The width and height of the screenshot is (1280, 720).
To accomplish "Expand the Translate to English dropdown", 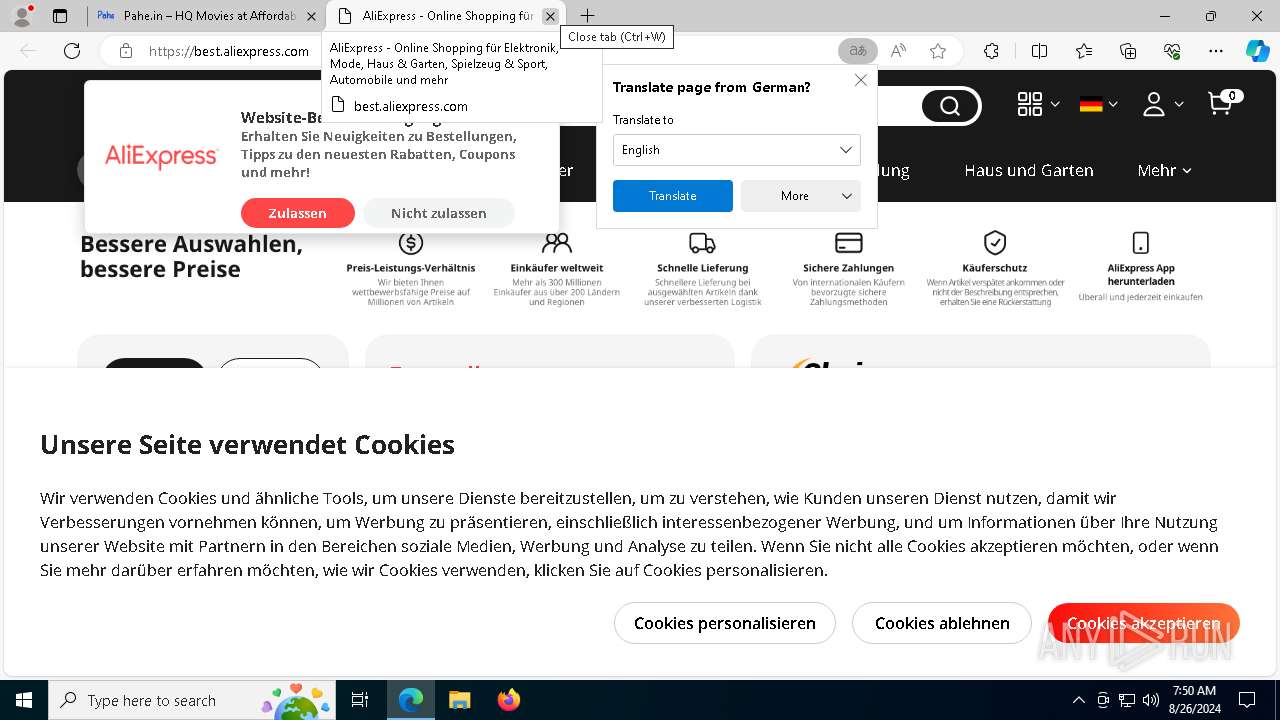I will pos(736,150).
